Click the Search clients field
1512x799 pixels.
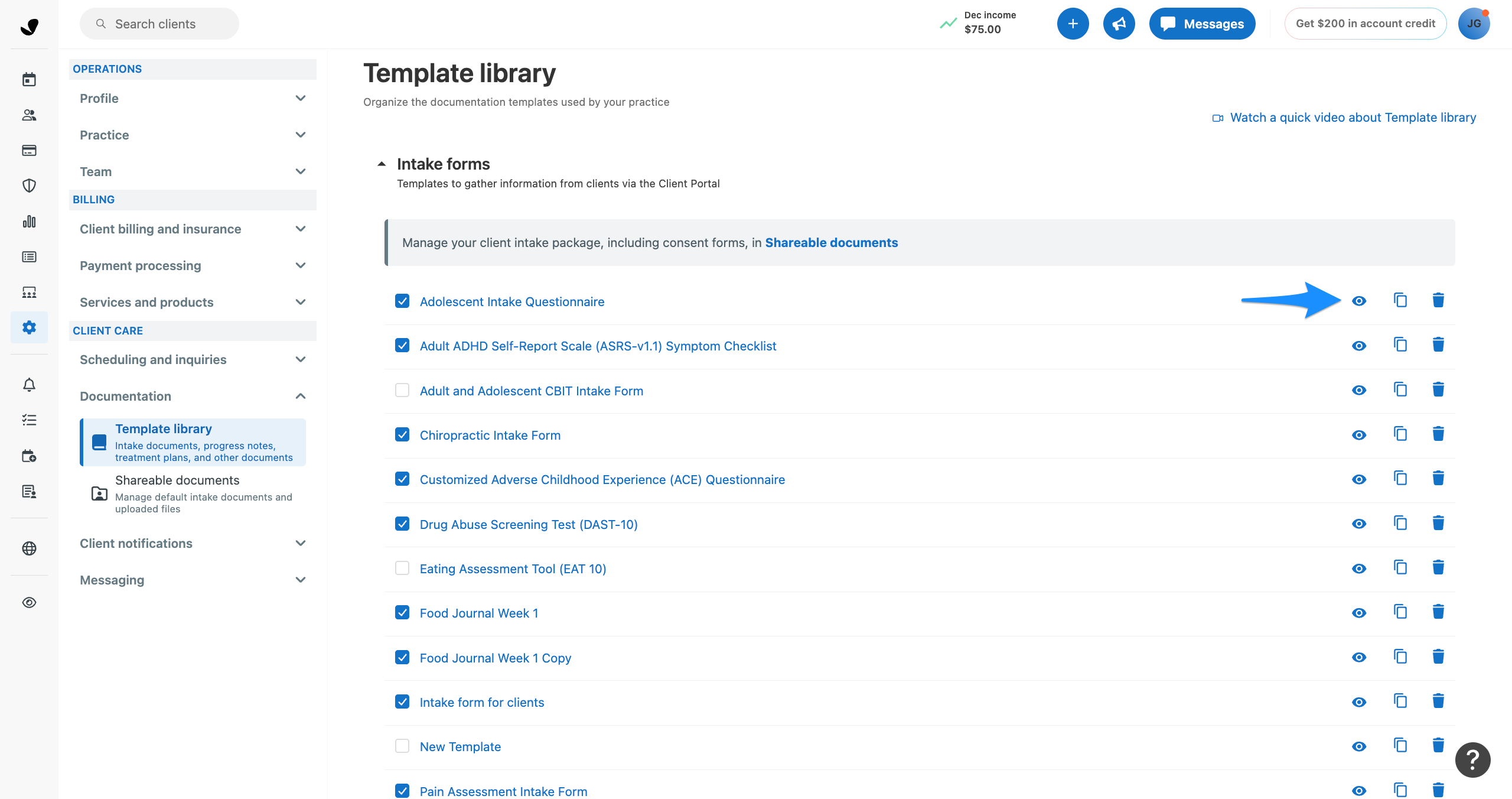(159, 24)
